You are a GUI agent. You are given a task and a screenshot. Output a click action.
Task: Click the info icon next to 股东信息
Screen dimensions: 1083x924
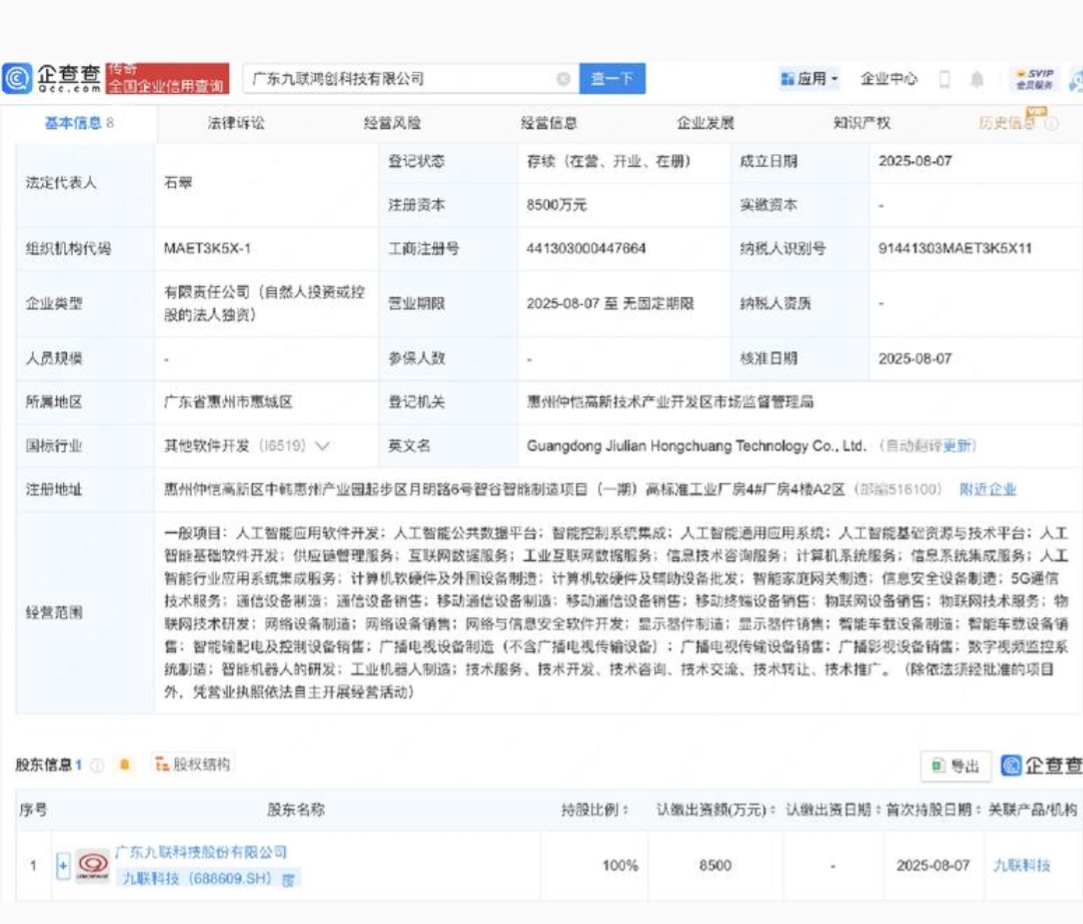(x=97, y=765)
